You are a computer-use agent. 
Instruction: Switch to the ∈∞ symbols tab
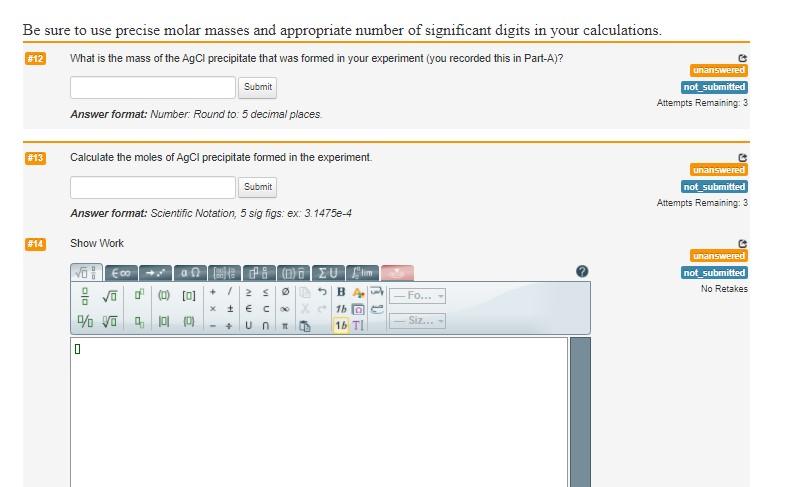pyautogui.click(x=121, y=273)
